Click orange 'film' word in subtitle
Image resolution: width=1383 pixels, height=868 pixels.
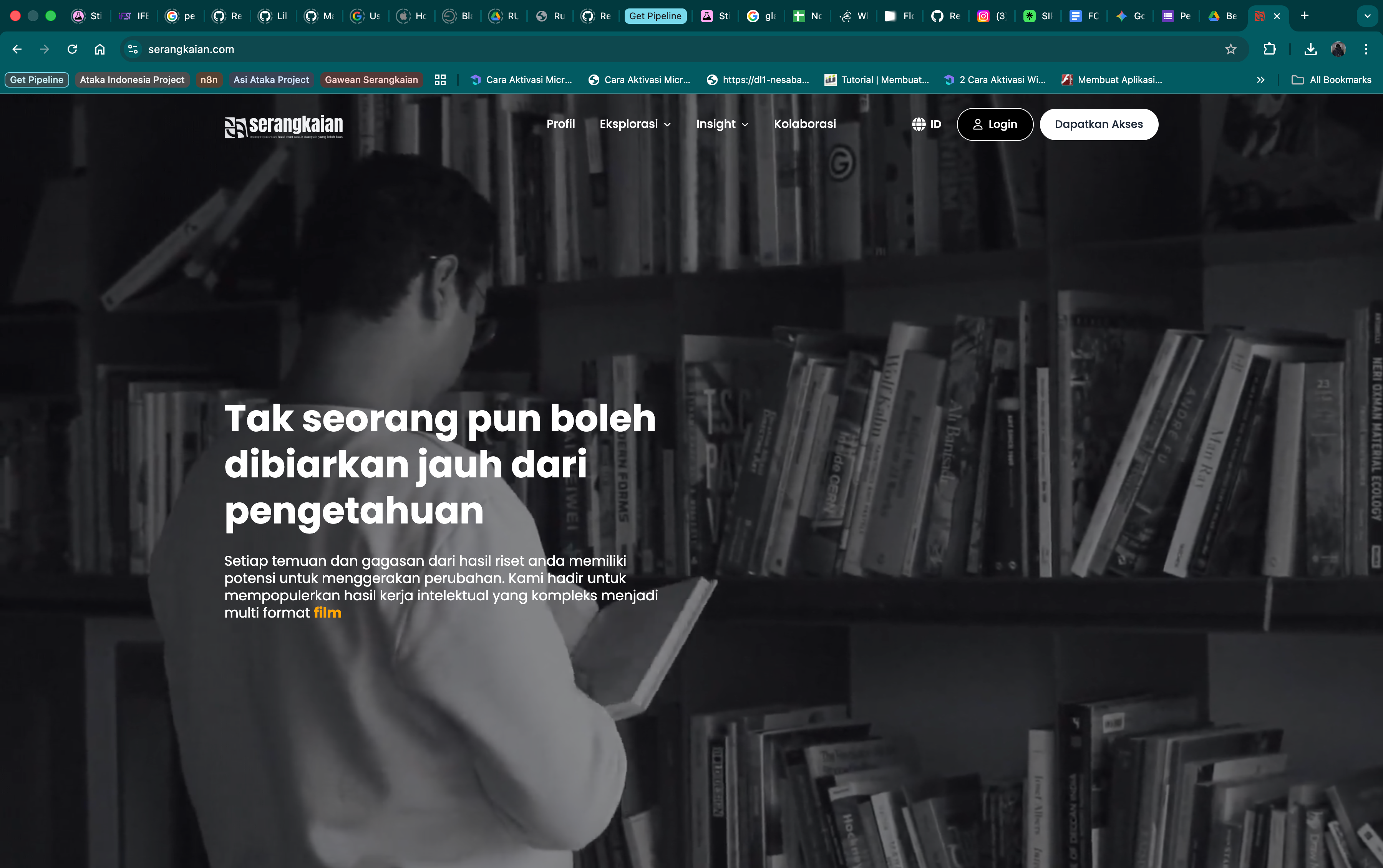tap(327, 613)
